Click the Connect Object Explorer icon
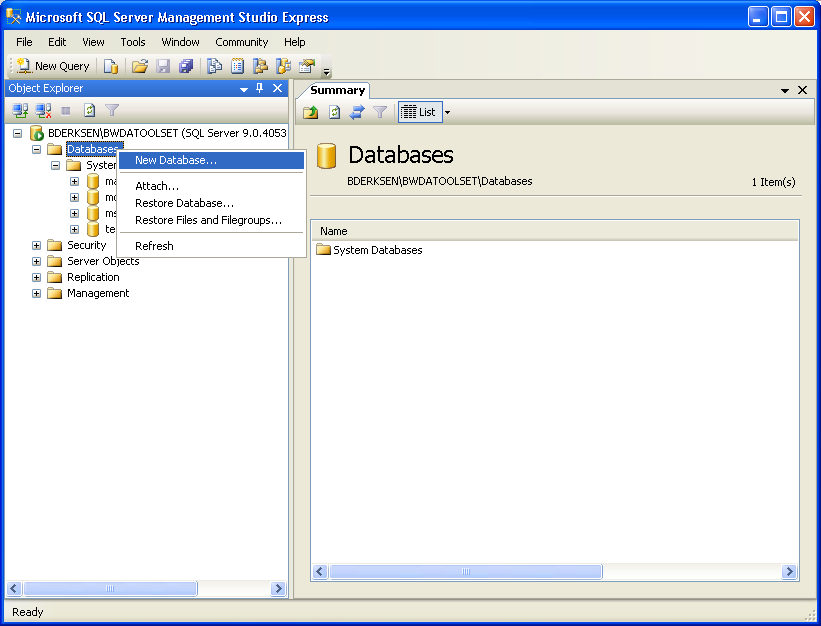 pos(20,111)
